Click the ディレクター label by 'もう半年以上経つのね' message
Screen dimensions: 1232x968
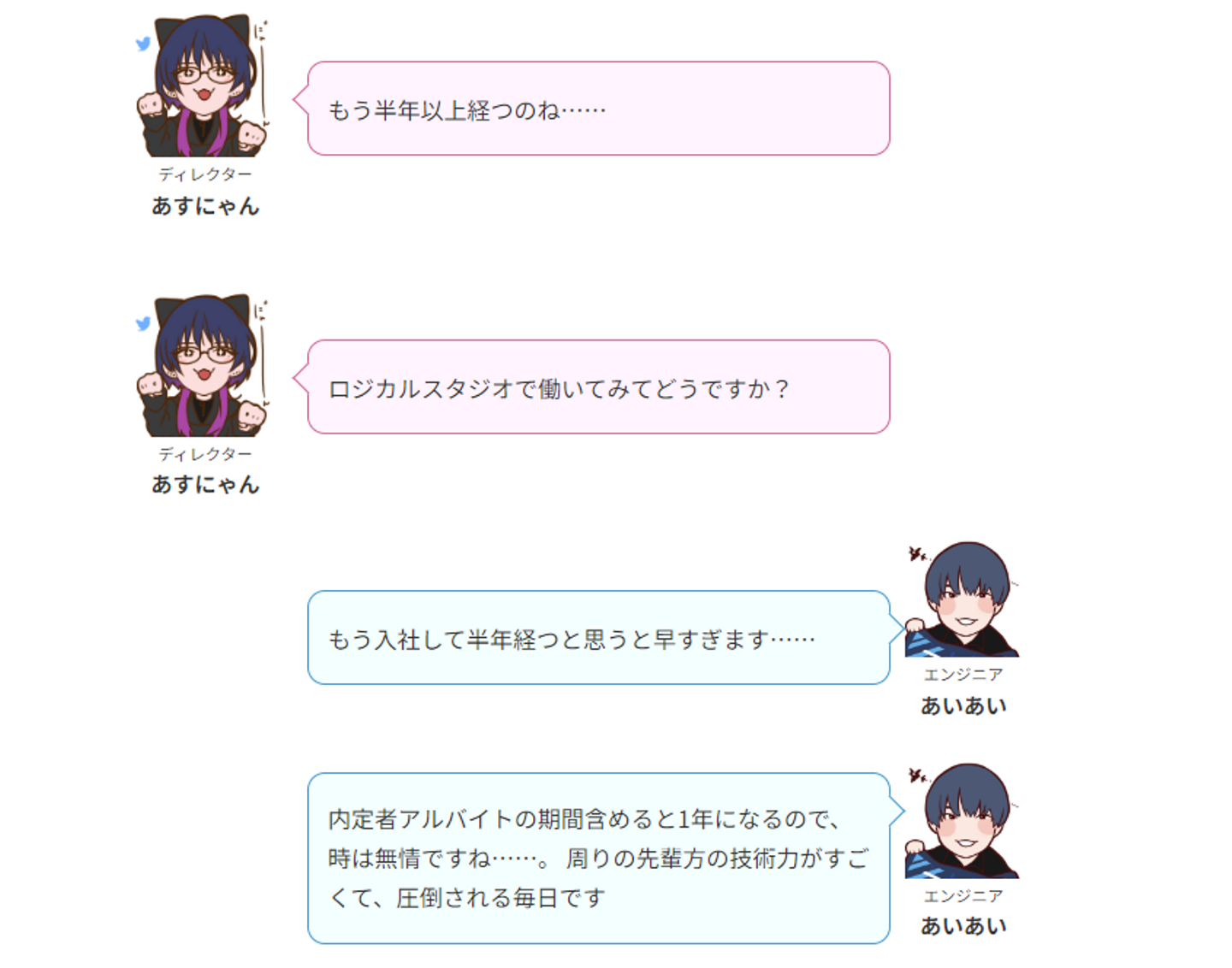point(205,174)
